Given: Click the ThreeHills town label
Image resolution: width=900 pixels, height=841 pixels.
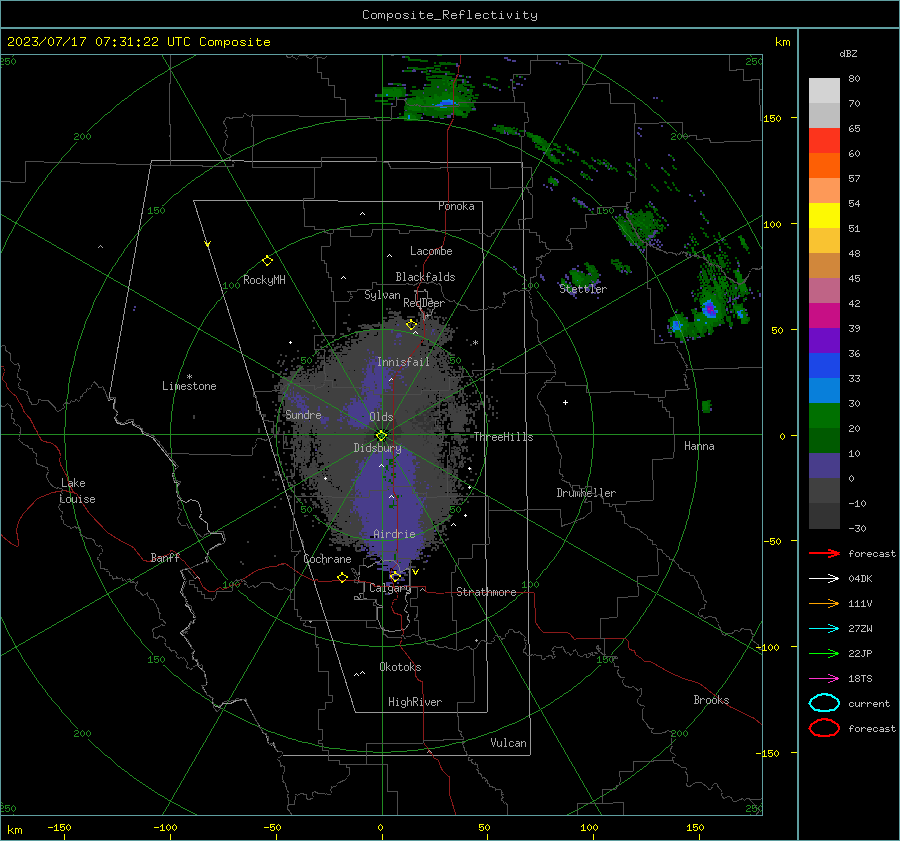Looking at the screenshot, I should 503,437.
